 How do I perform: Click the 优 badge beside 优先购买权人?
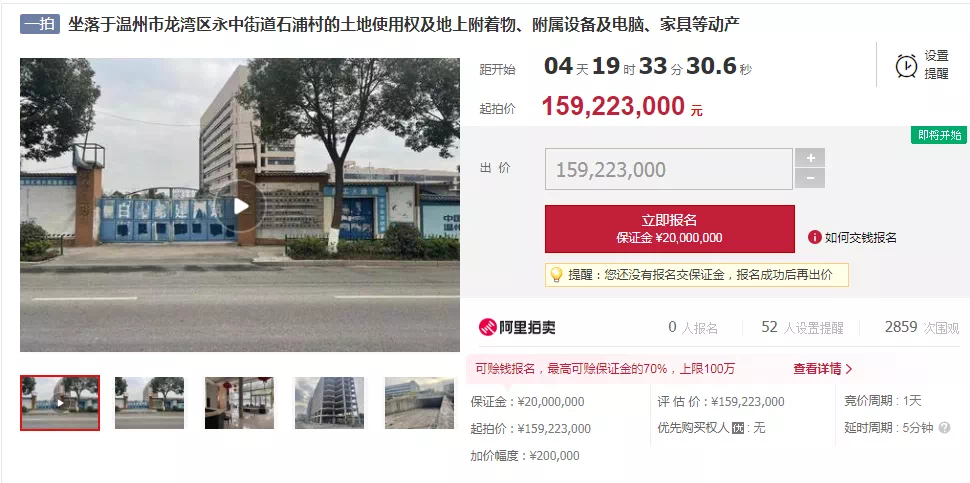coord(737,428)
